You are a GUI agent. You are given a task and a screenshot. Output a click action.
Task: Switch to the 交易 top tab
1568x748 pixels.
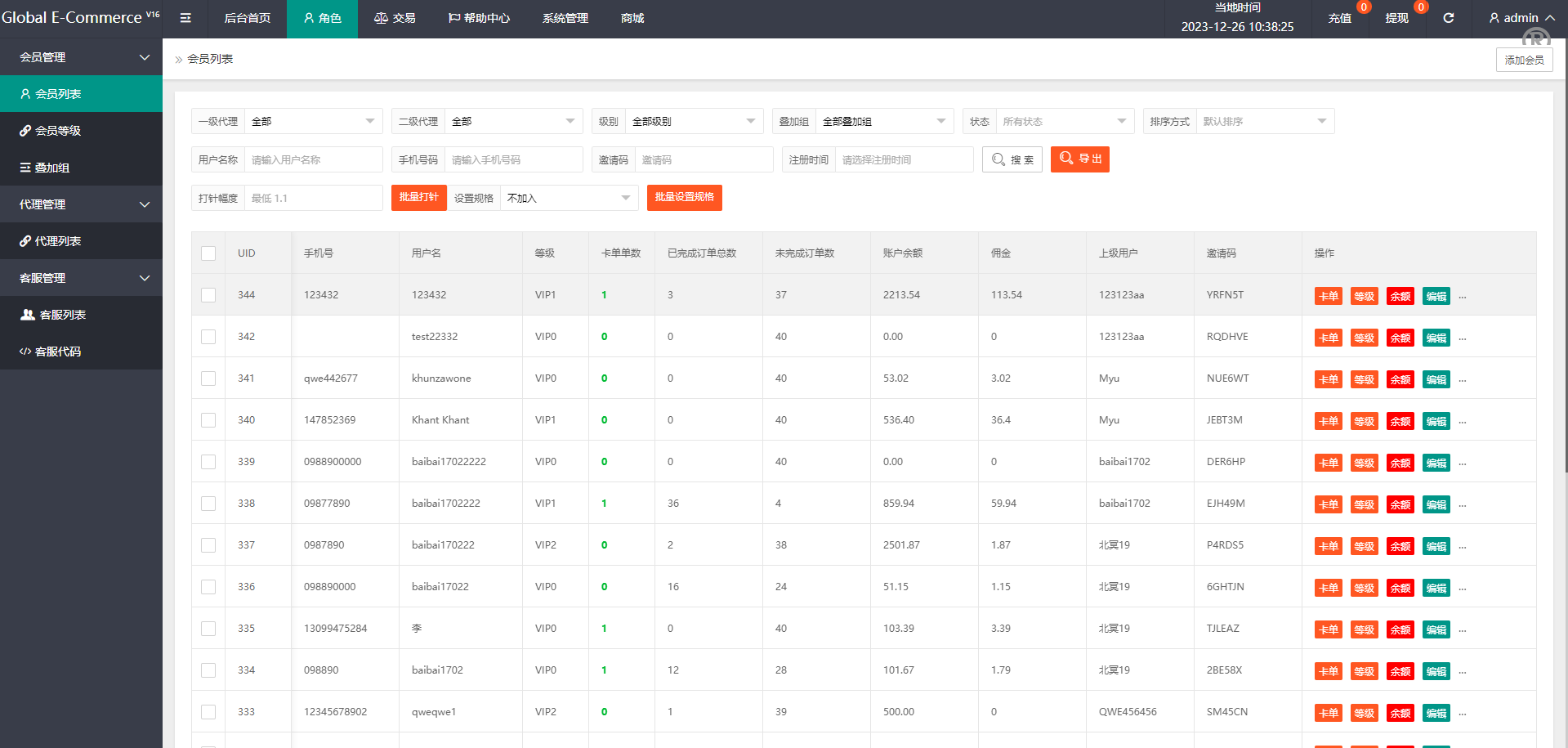click(x=395, y=18)
